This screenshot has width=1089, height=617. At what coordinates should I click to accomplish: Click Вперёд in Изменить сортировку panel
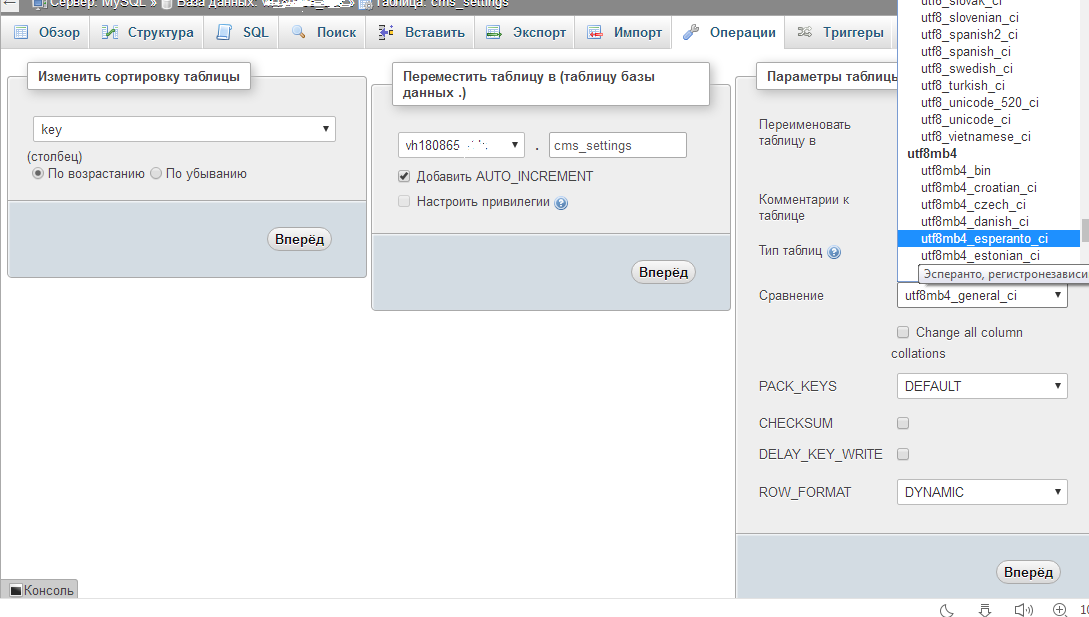tap(299, 239)
